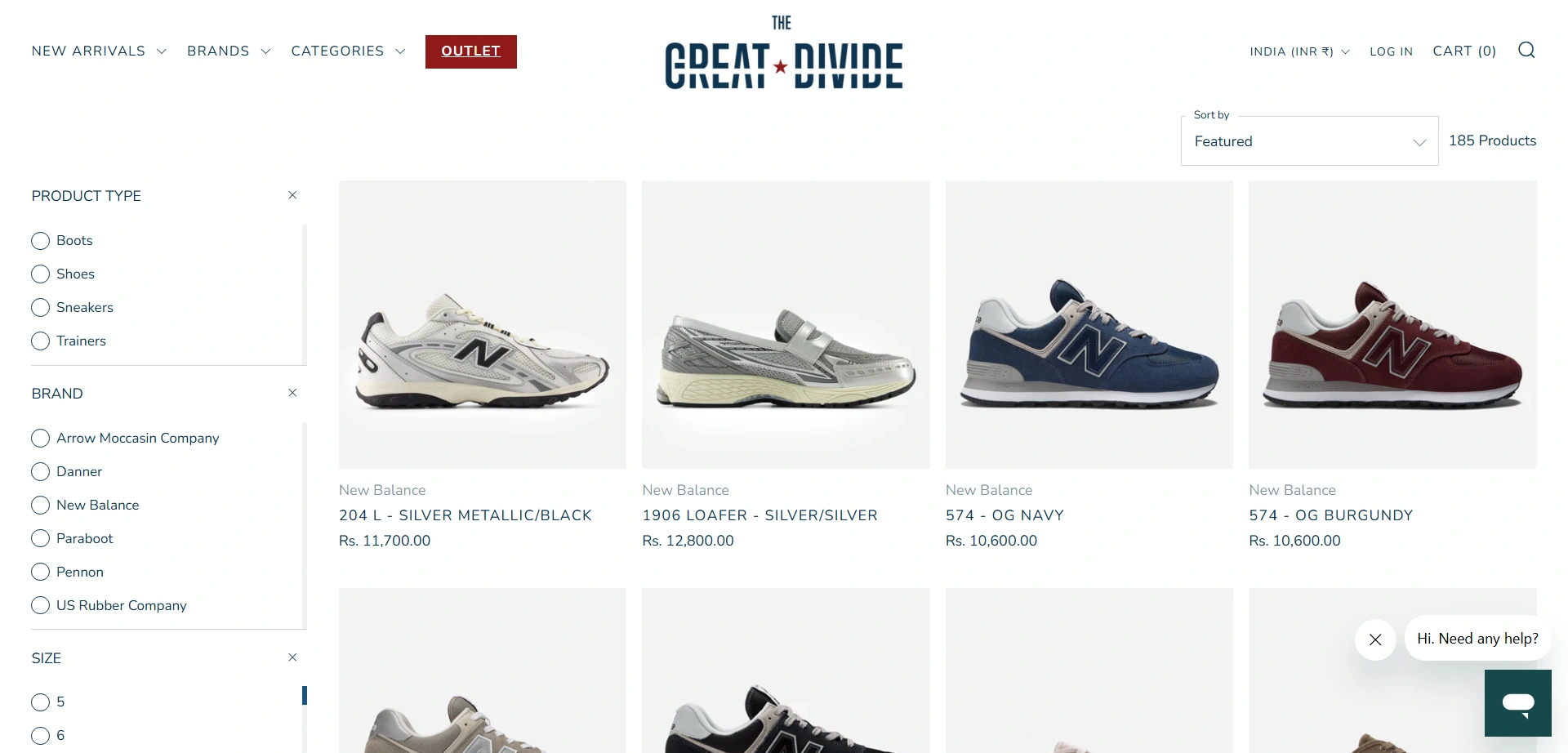Expand the New Arrivals menu
The height and width of the screenshot is (753, 1568).
(99, 51)
